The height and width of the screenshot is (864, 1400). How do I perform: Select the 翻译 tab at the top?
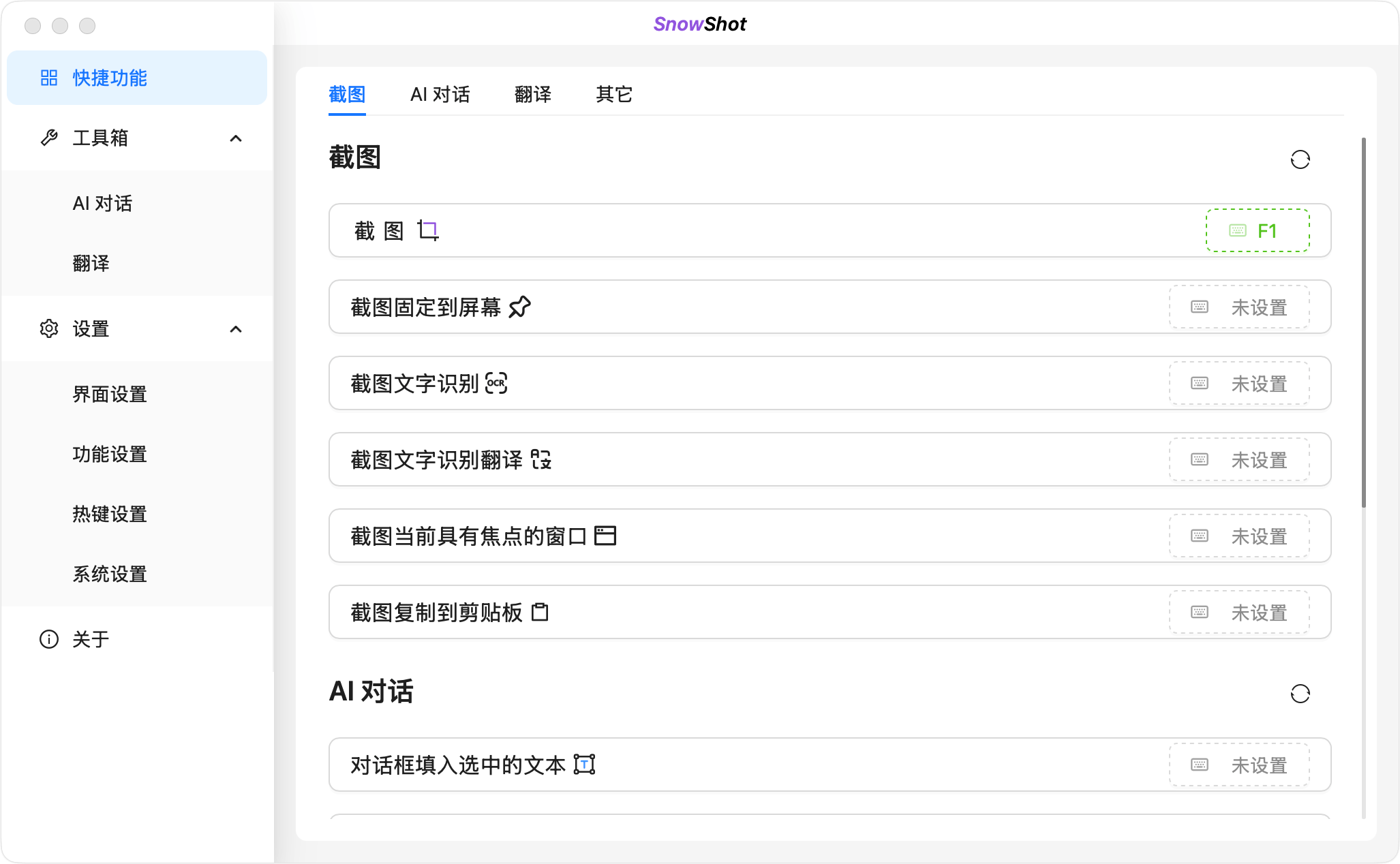(x=534, y=95)
